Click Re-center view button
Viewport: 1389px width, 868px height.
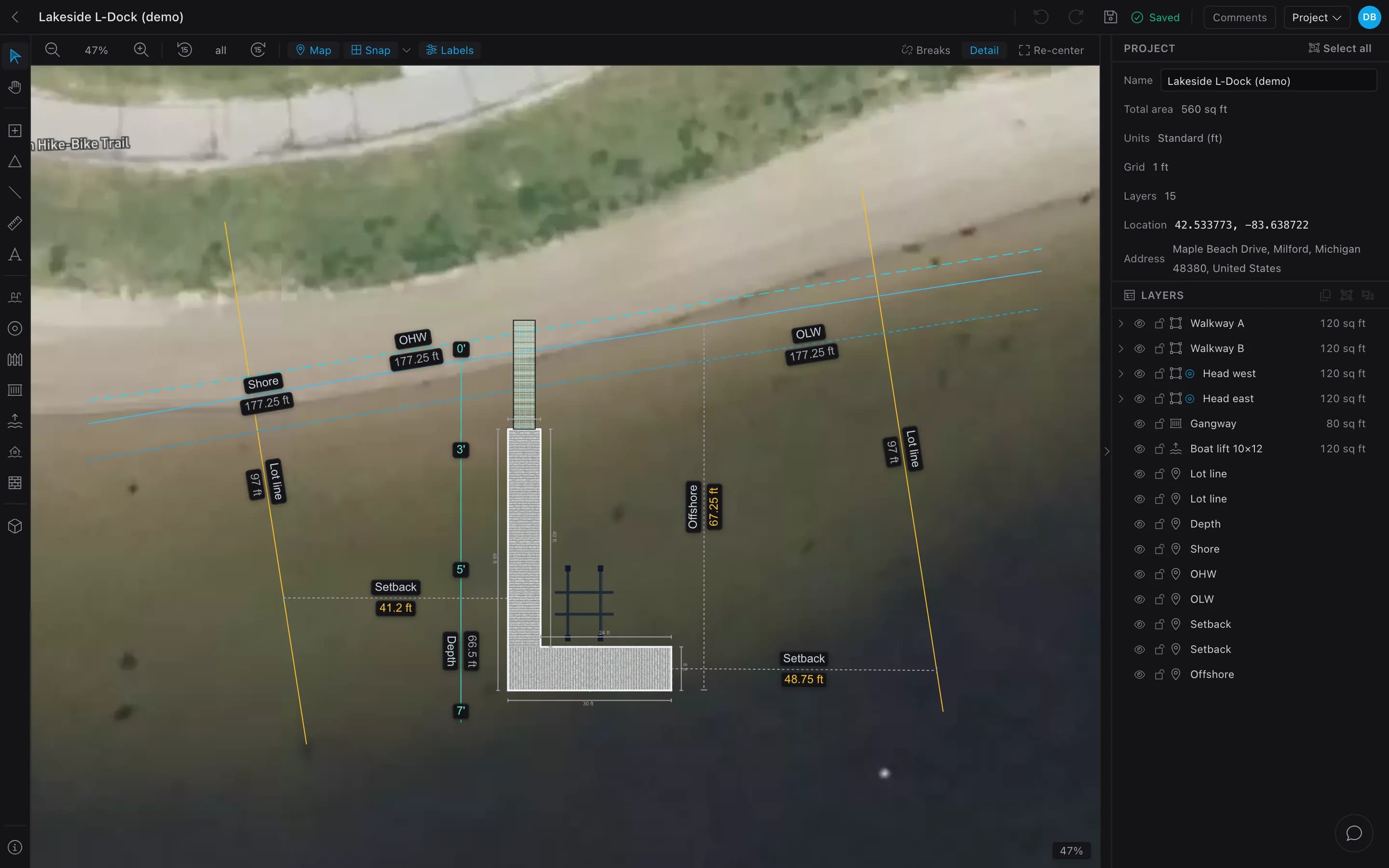coord(1051,51)
